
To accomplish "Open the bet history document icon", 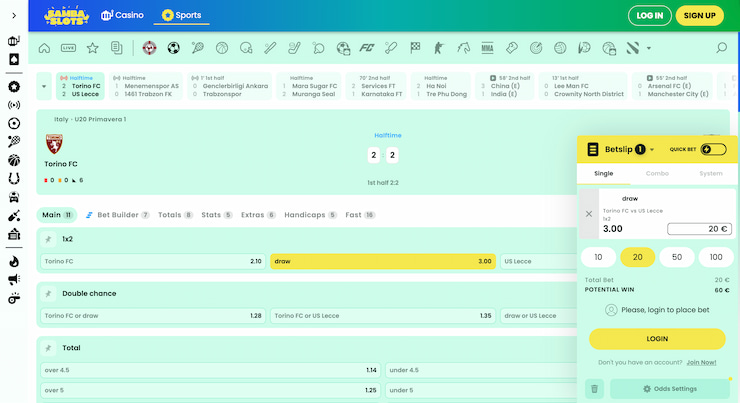I will click(x=117, y=48).
